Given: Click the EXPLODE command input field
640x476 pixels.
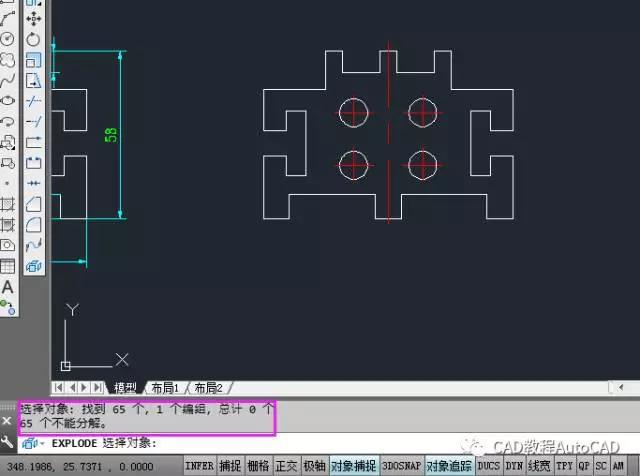Looking at the screenshot, I should click(x=327, y=443).
